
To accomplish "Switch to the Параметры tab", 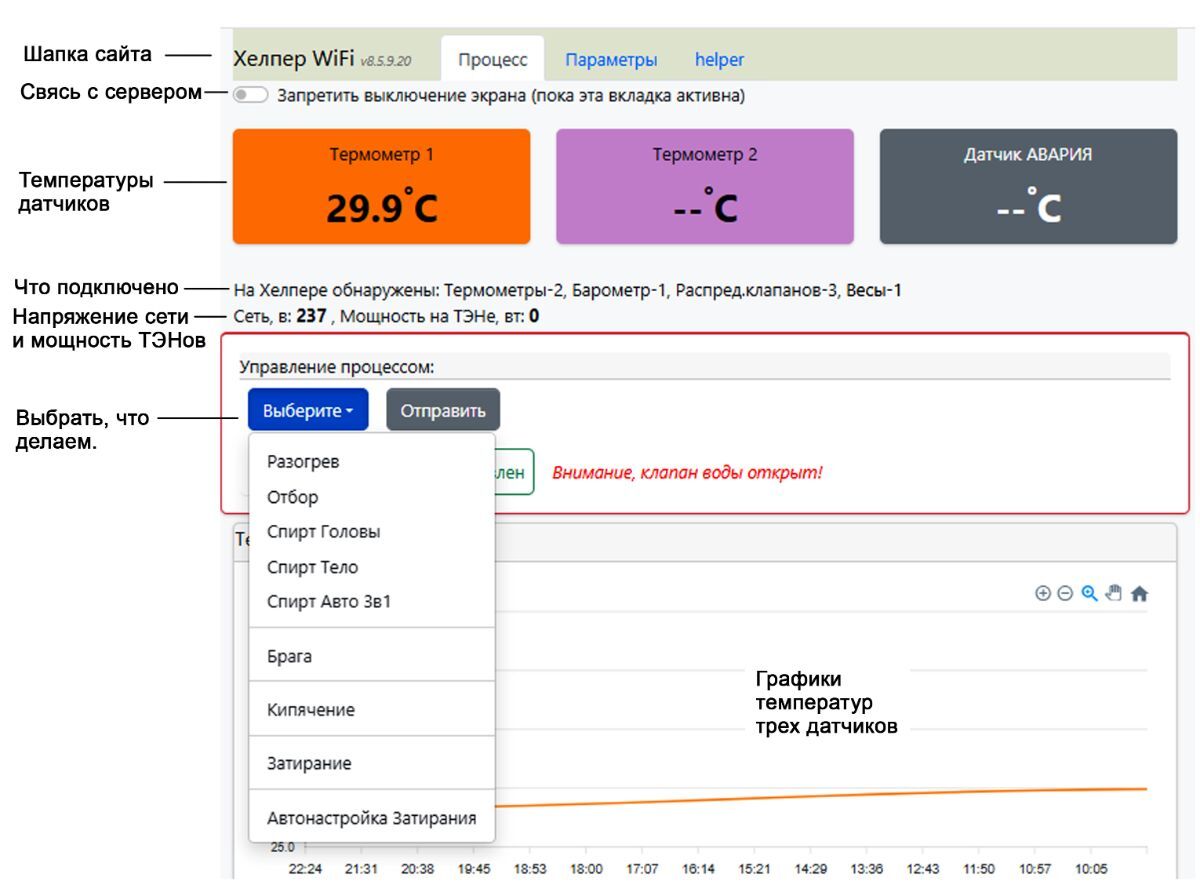I will [x=611, y=60].
